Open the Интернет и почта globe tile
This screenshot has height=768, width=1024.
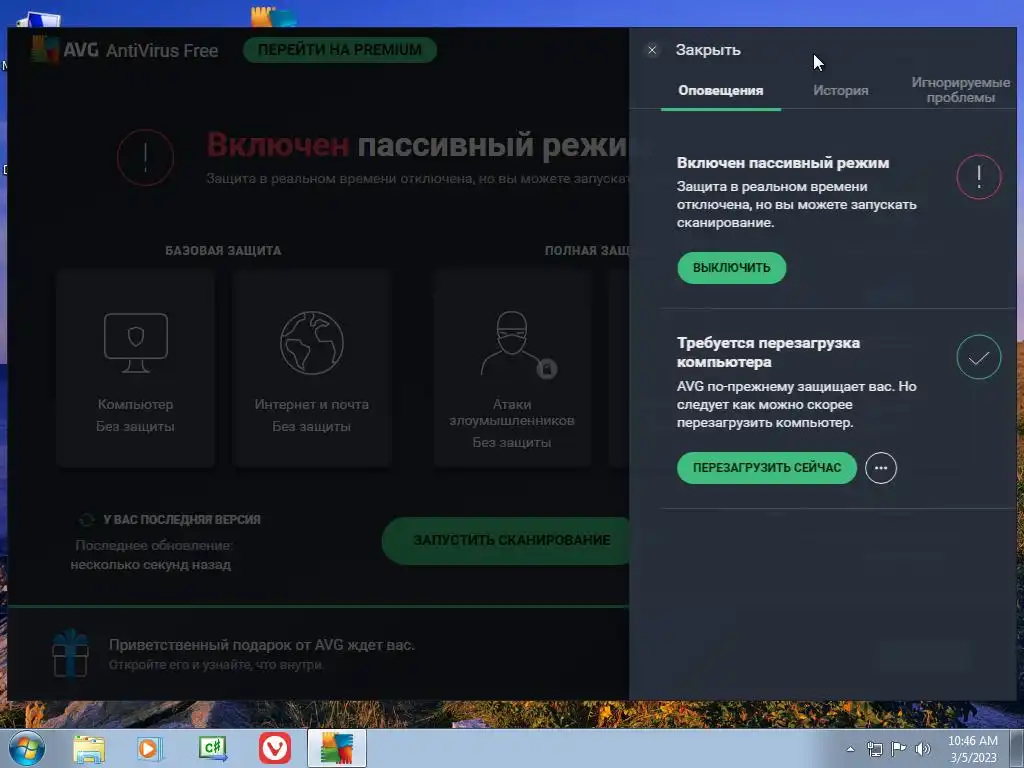pos(312,368)
